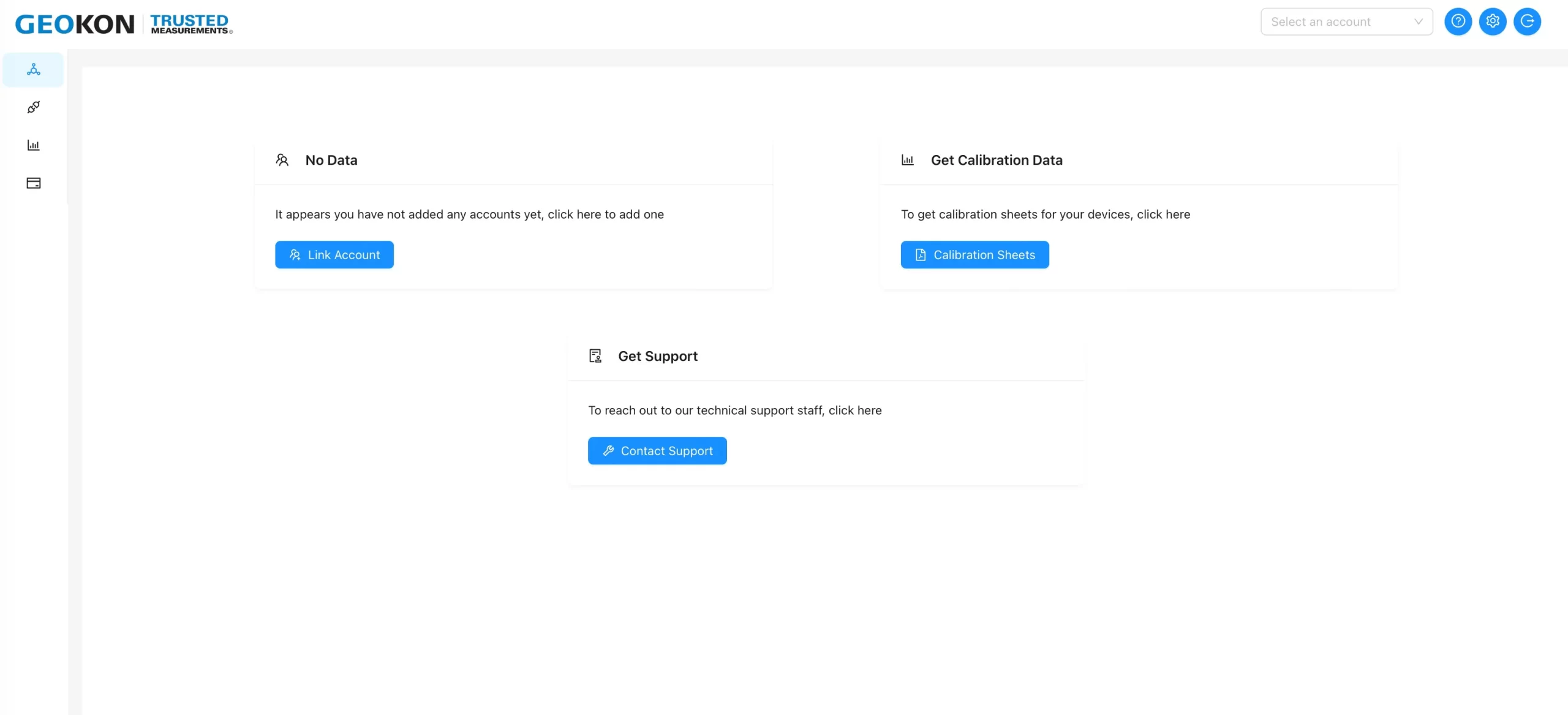Click the users icon beside No Data

point(282,160)
